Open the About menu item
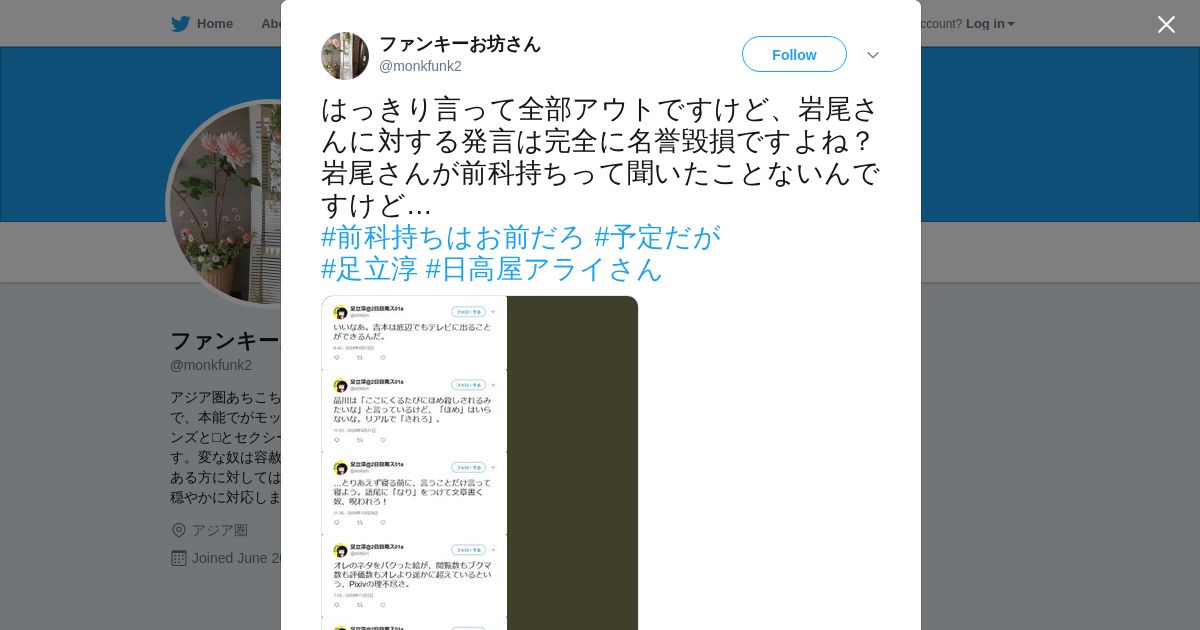Screen dimensions: 1200x630 271,24
